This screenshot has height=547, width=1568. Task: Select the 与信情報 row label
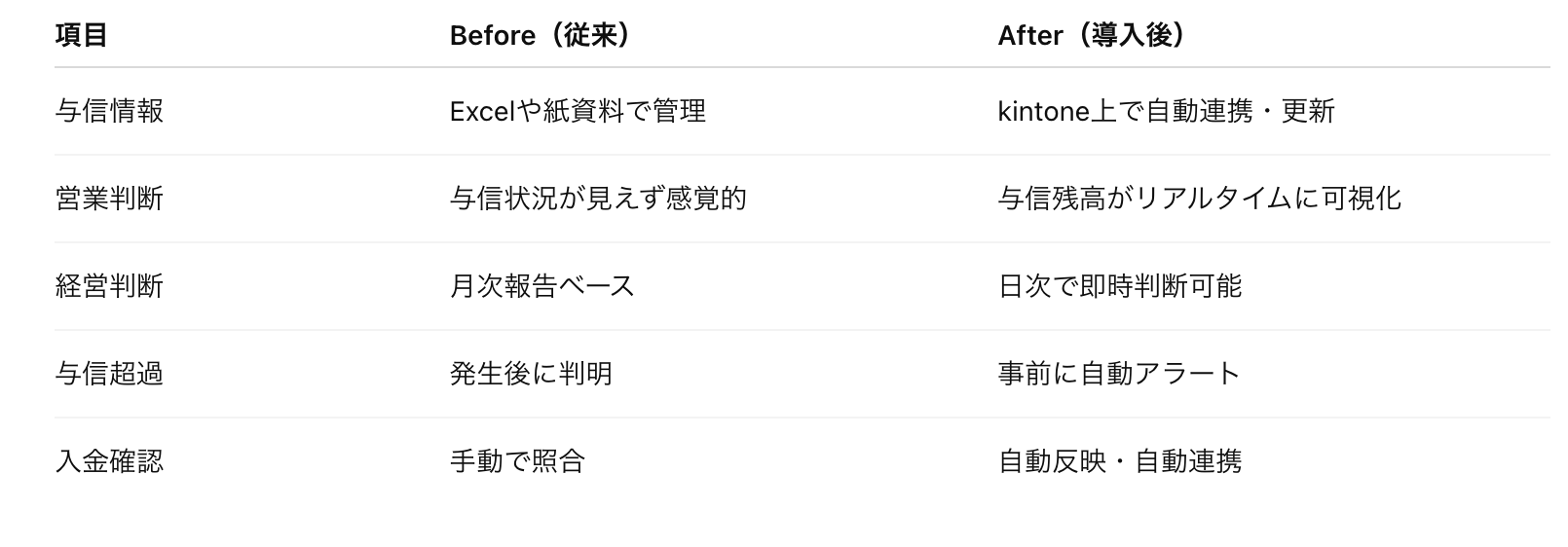pos(109,112)
